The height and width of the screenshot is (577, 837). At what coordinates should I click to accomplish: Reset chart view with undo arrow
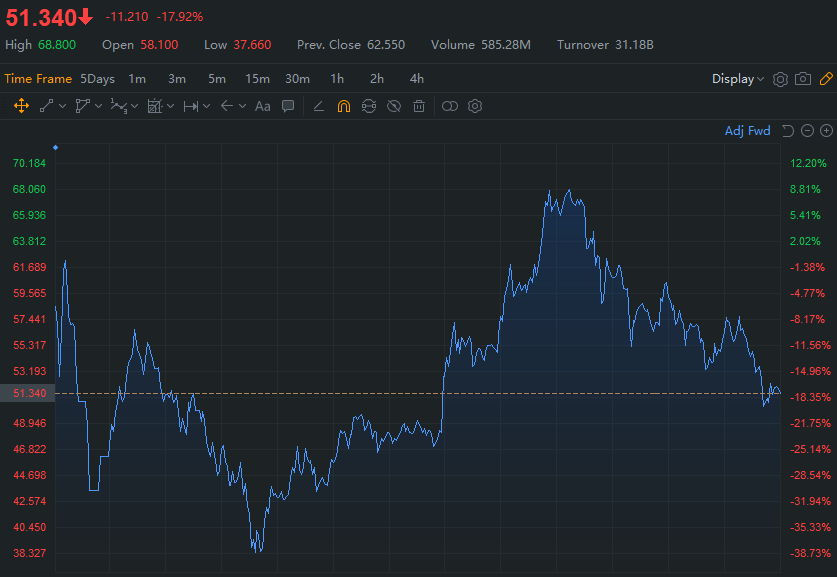(x=788, y=131)
